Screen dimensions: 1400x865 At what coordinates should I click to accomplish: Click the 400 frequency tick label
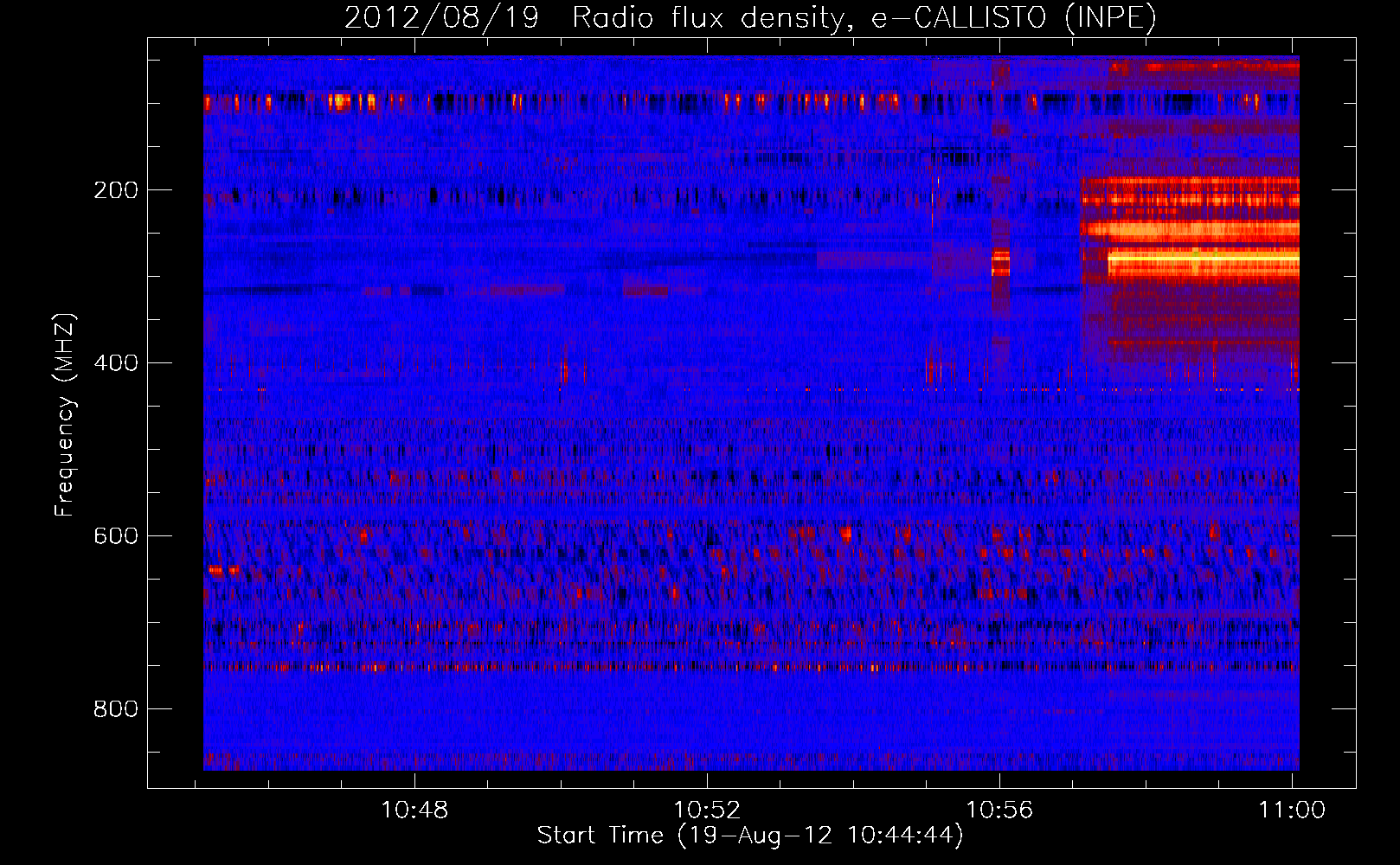coord(116,362)
